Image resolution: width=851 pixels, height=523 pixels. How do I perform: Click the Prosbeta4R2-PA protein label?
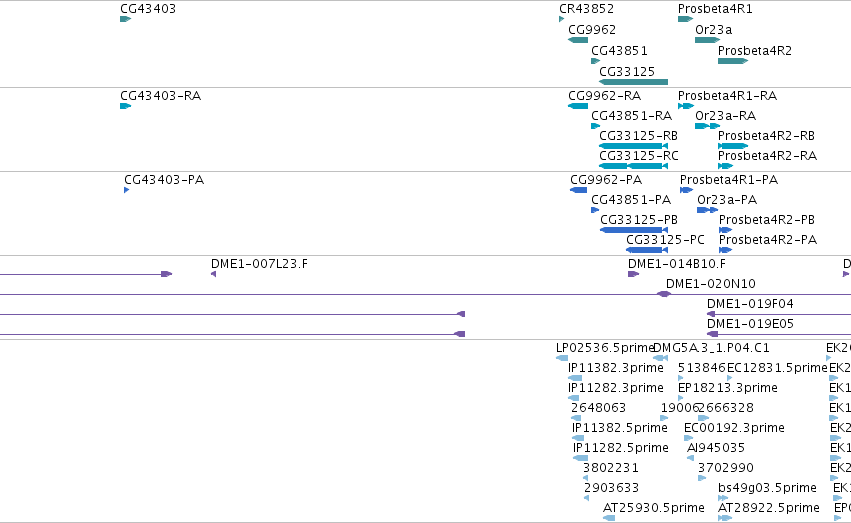click(x=768, y=240)
